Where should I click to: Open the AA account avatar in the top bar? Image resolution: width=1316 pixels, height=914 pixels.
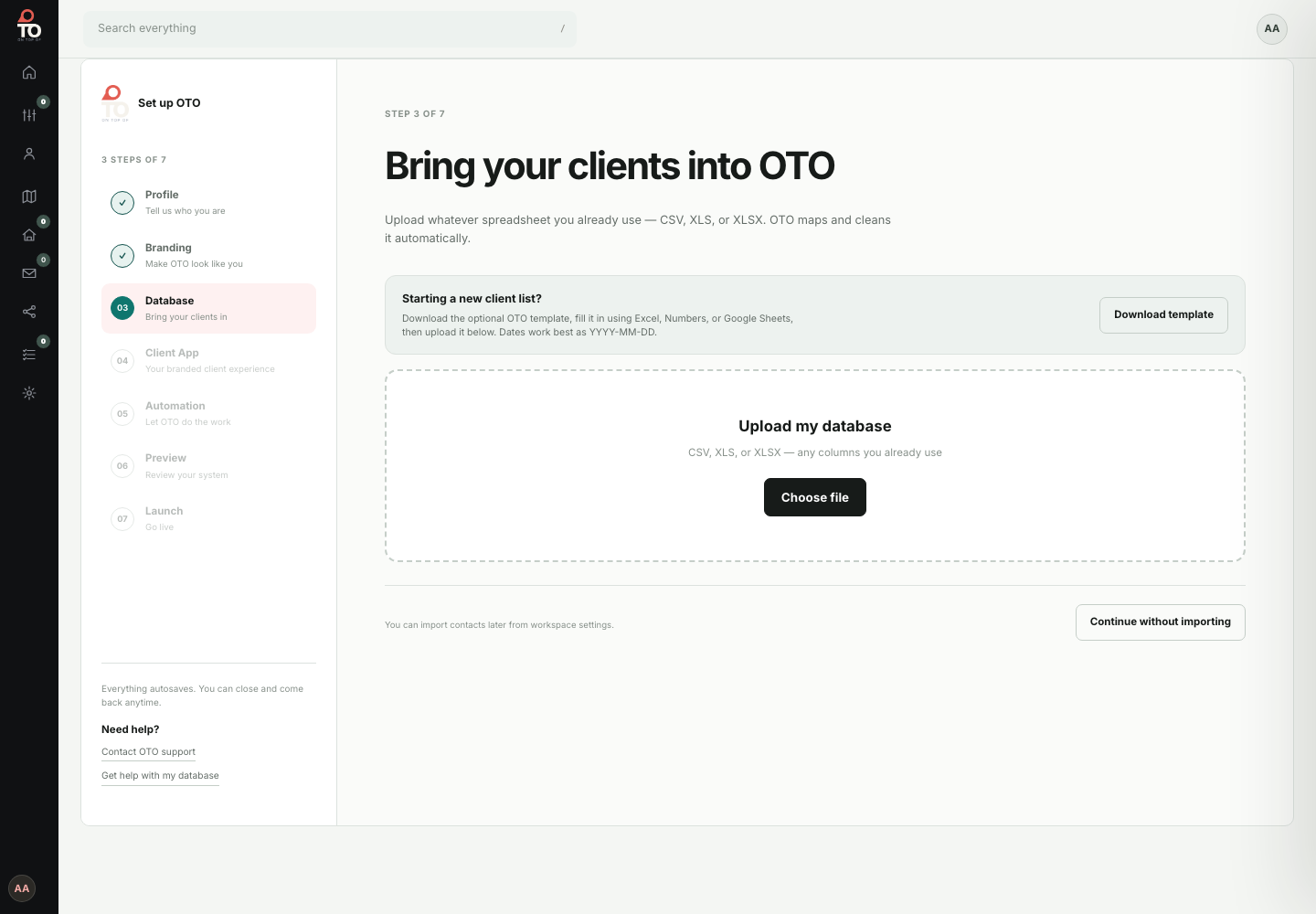click(1272, 28)
